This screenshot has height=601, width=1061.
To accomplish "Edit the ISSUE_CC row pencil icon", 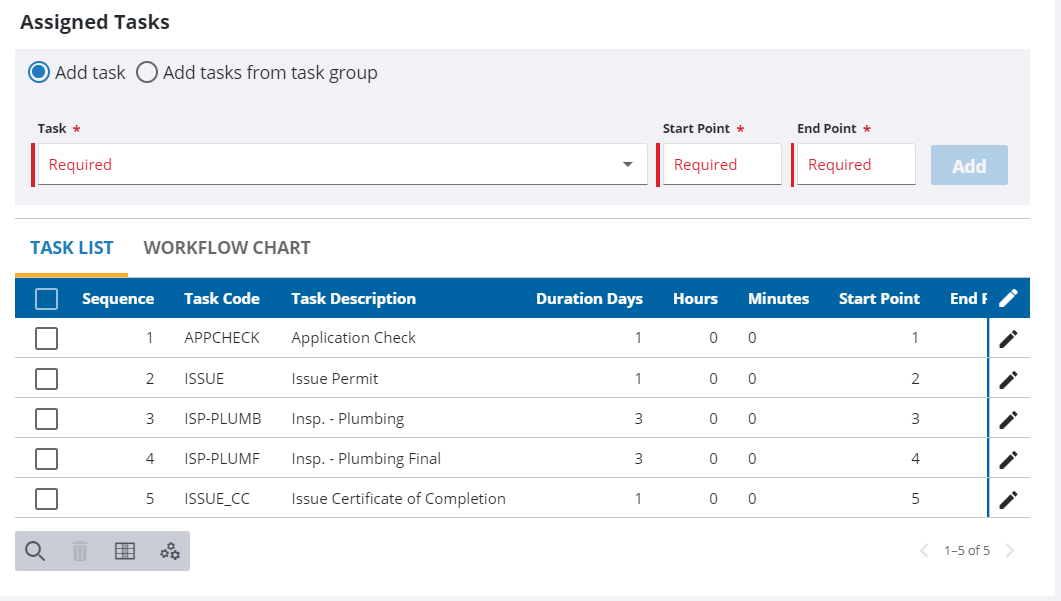I will point(1008,499).
